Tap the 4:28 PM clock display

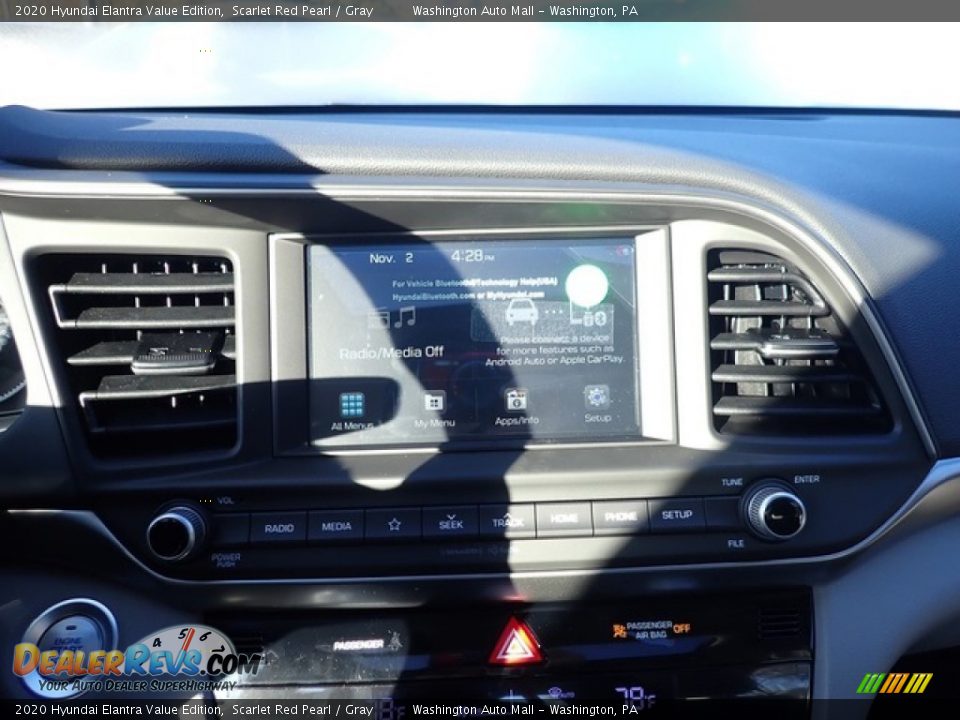point(472,256)
